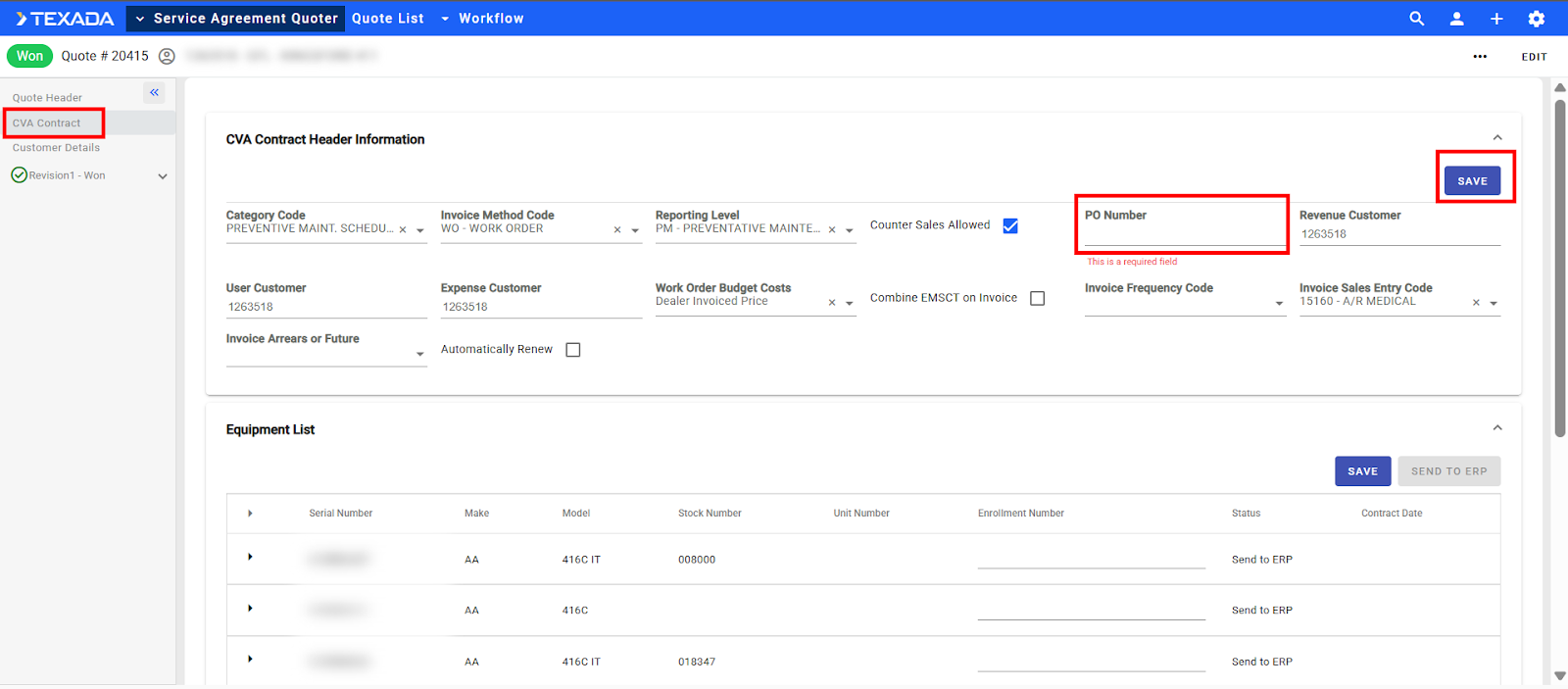The image size is (1568, 689).
Task: Collapse the Equipment List section
Action: (1496, 428)
